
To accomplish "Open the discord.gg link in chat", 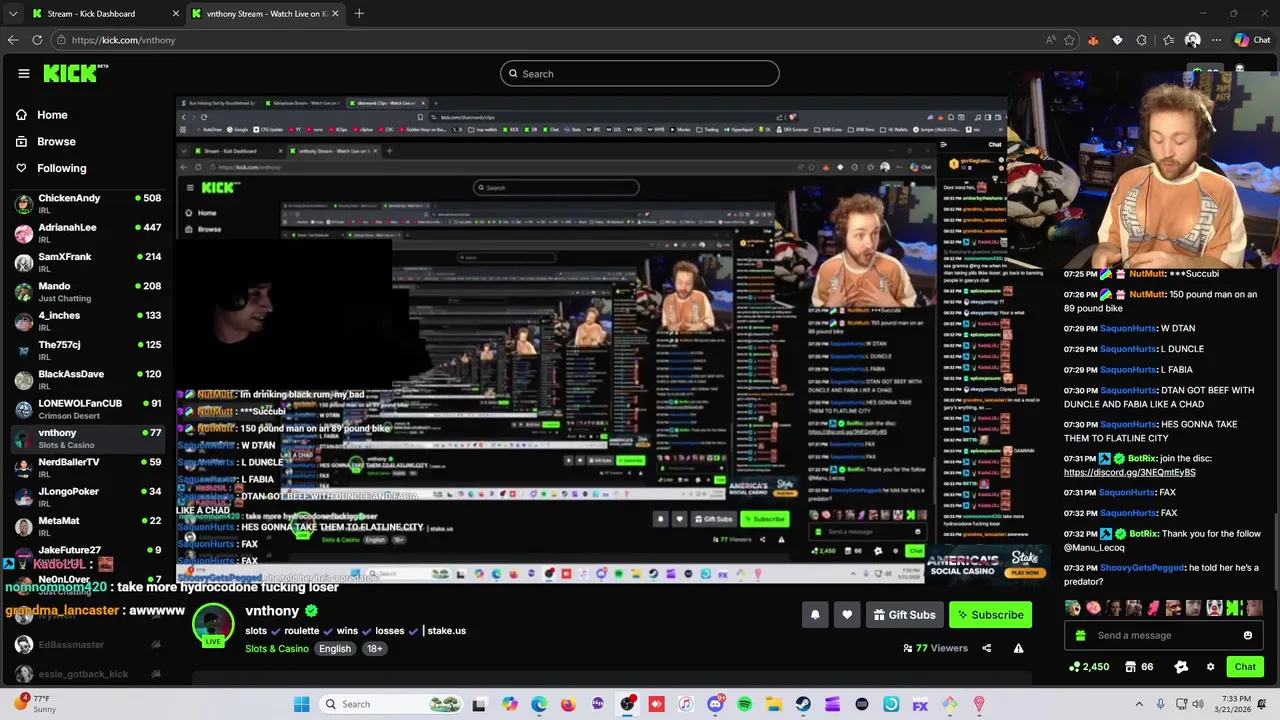I will tap(1129, 472).
